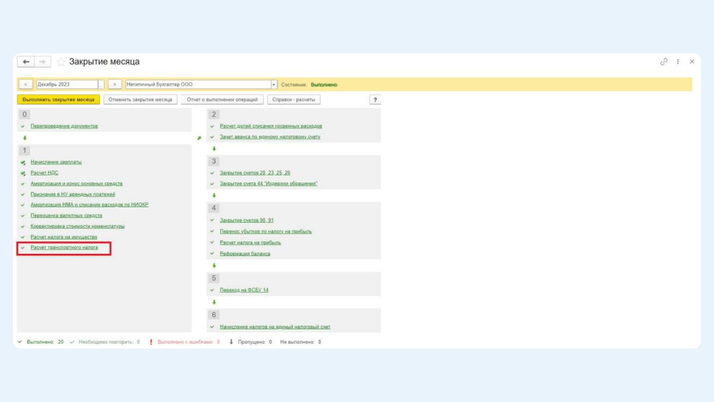Click status checkmark beside Расчет НДС
The width and height of the screenshot is (714, 402).
[23, 173]
